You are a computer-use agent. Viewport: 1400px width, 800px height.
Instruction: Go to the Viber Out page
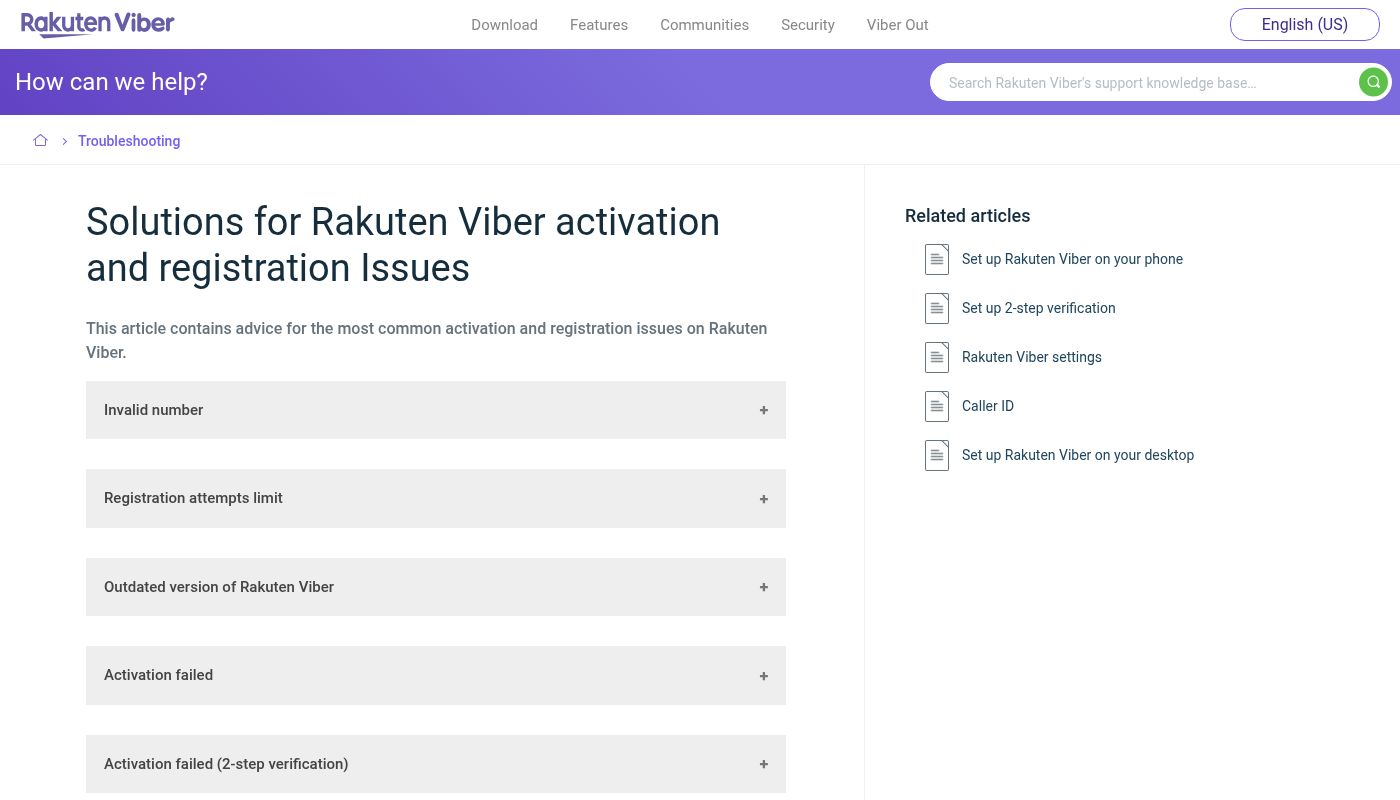click(x=897, y=25)
